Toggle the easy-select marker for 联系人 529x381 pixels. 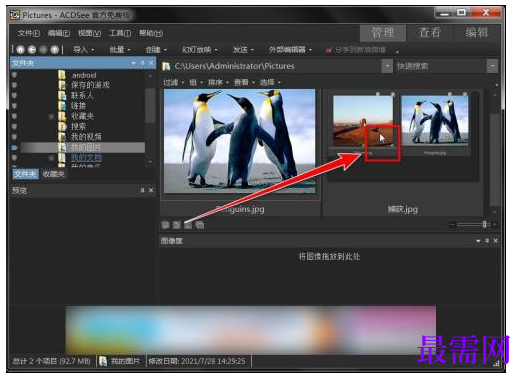tap(15, 96)
